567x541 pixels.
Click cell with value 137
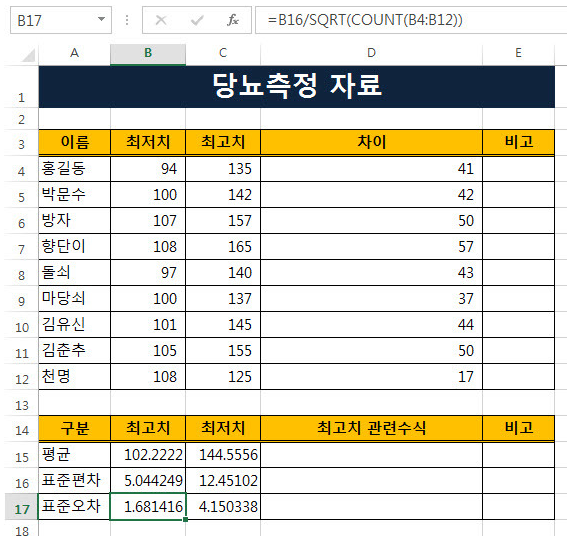pos(223,299)
